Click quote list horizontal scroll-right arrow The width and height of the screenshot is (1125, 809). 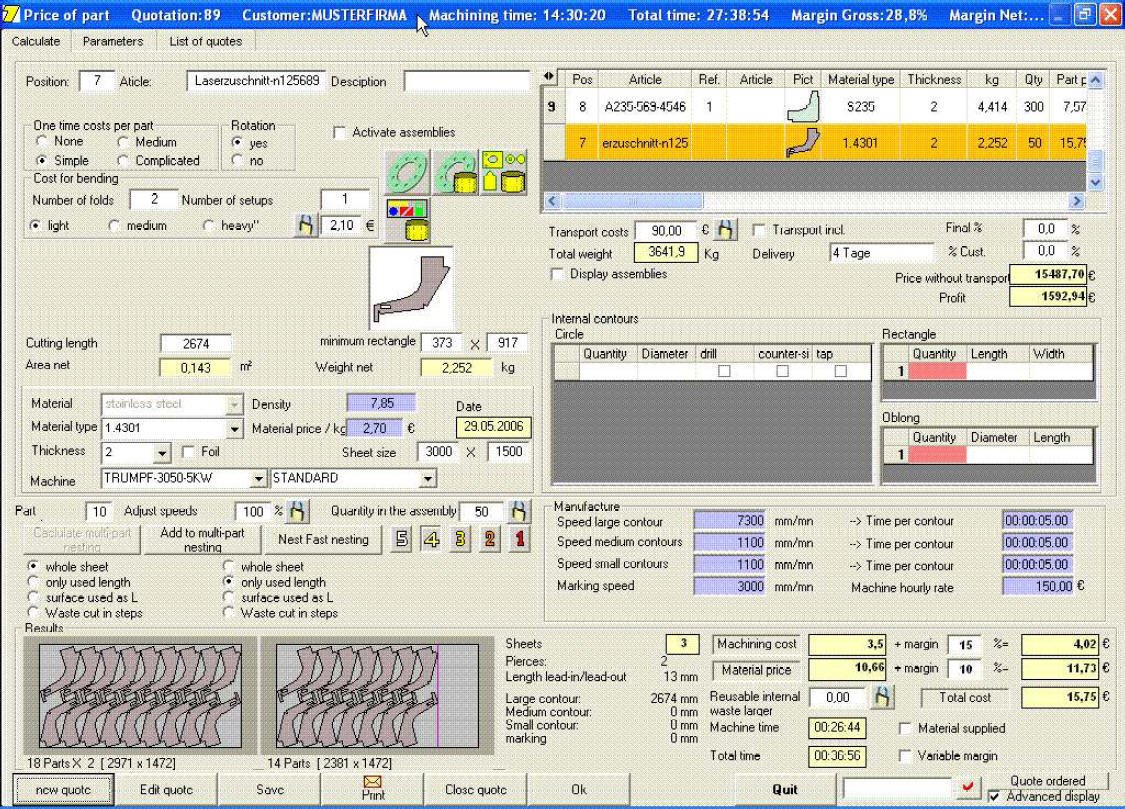point(1075,201)
